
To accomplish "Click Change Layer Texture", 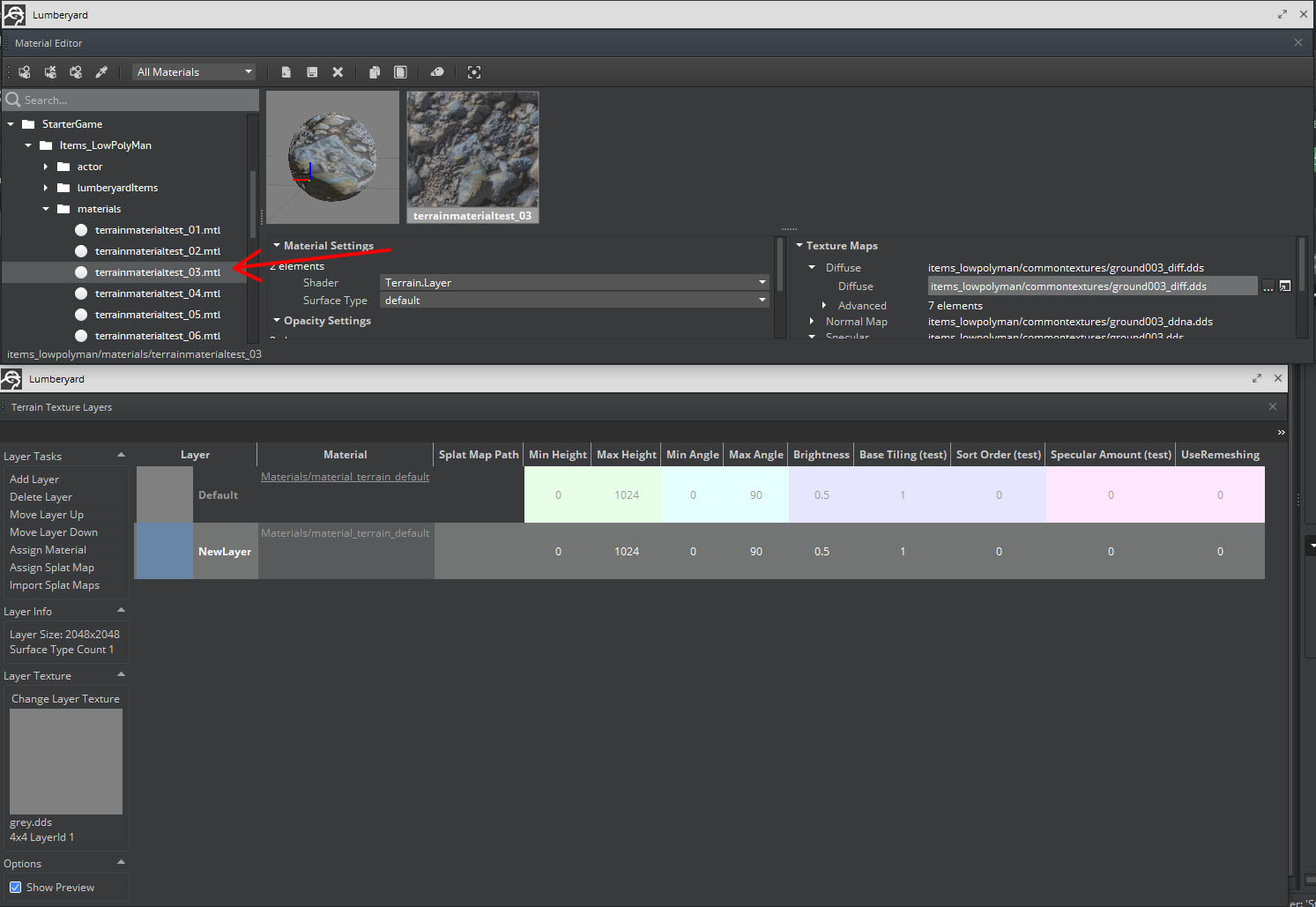I will [65, 699].
